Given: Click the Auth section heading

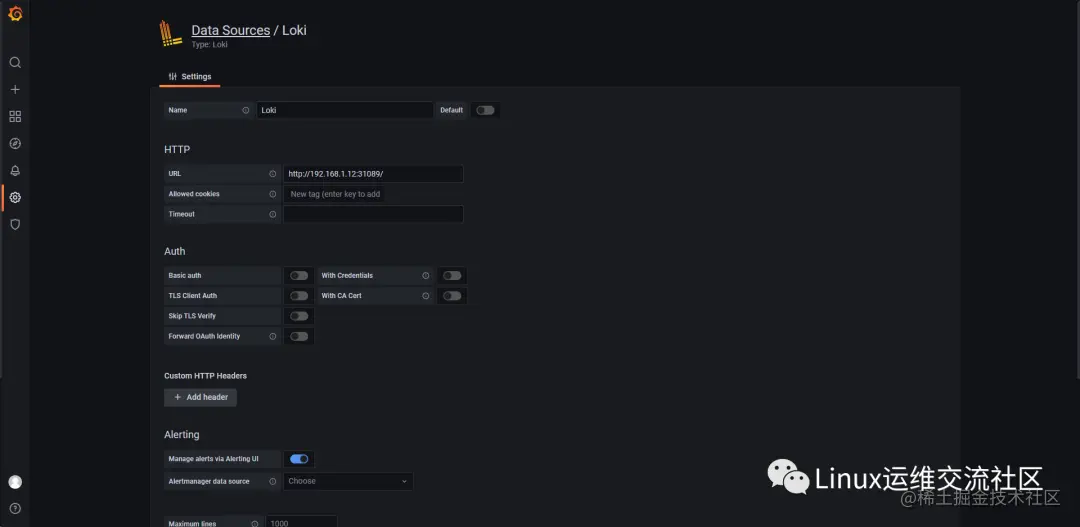Looking at the screenshot, I should tap(175, 251).
